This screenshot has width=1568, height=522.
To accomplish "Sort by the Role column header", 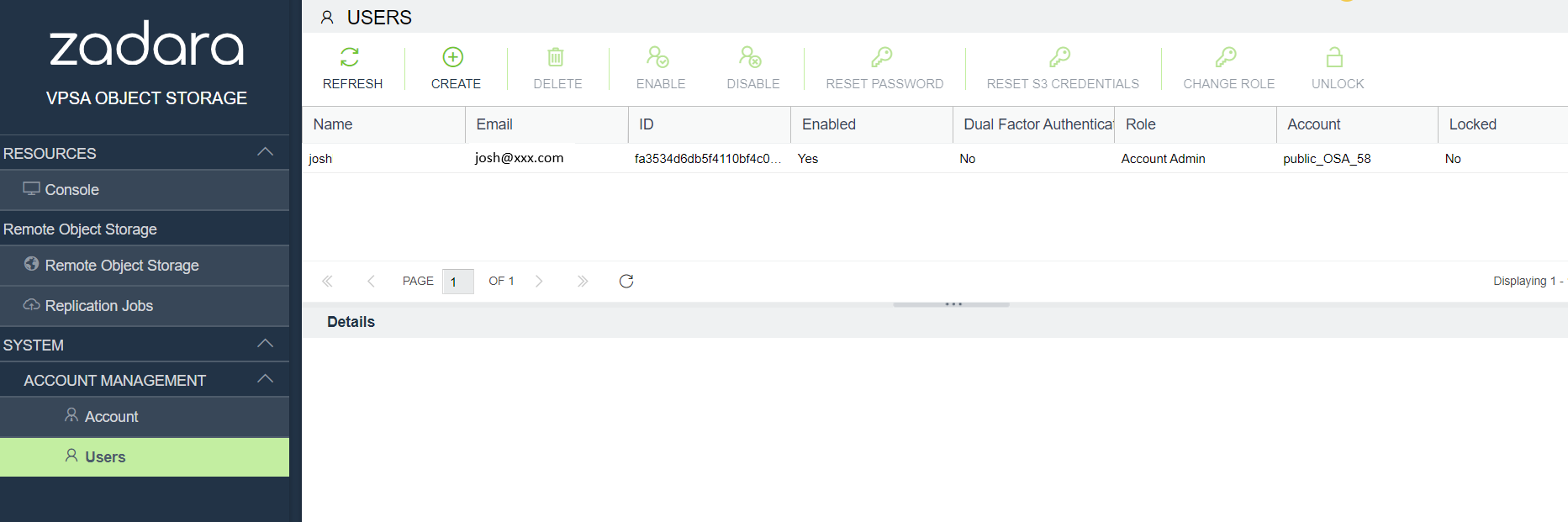I will [x=1196, y=124].
